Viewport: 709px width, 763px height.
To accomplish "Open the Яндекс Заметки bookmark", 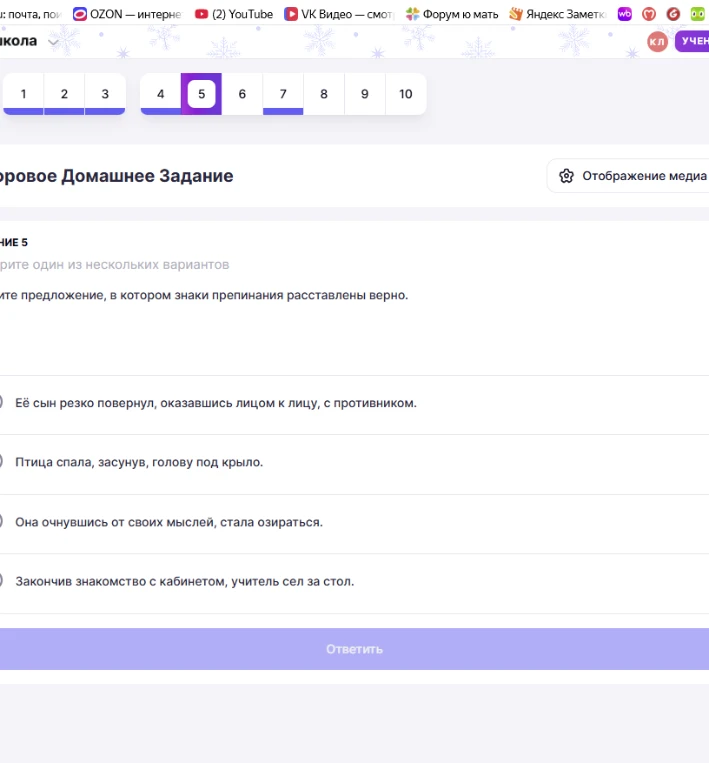I will tap(557, 14).
